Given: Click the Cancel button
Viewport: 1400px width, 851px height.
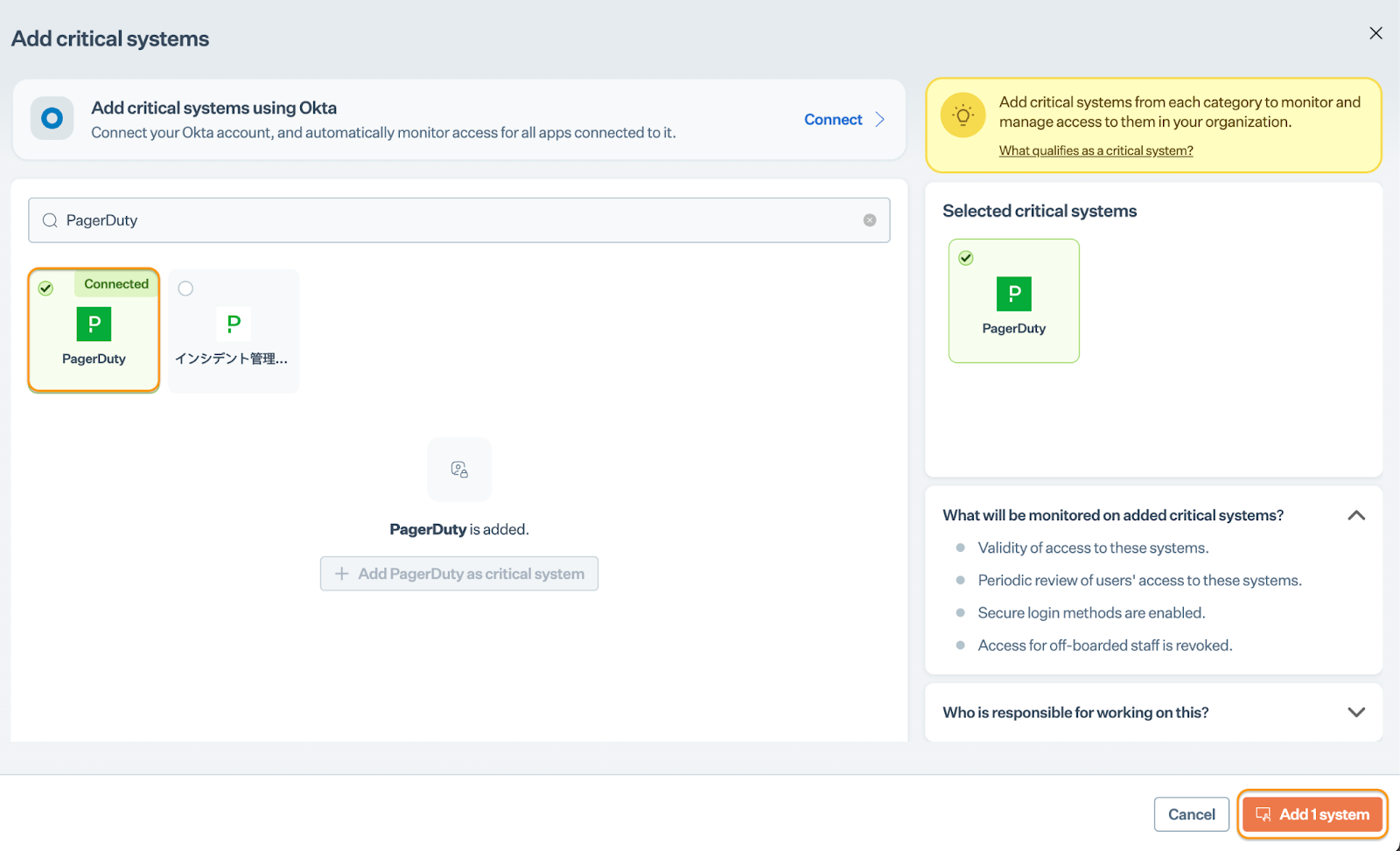Looking at the screenshot, I should coord(1191,814).
